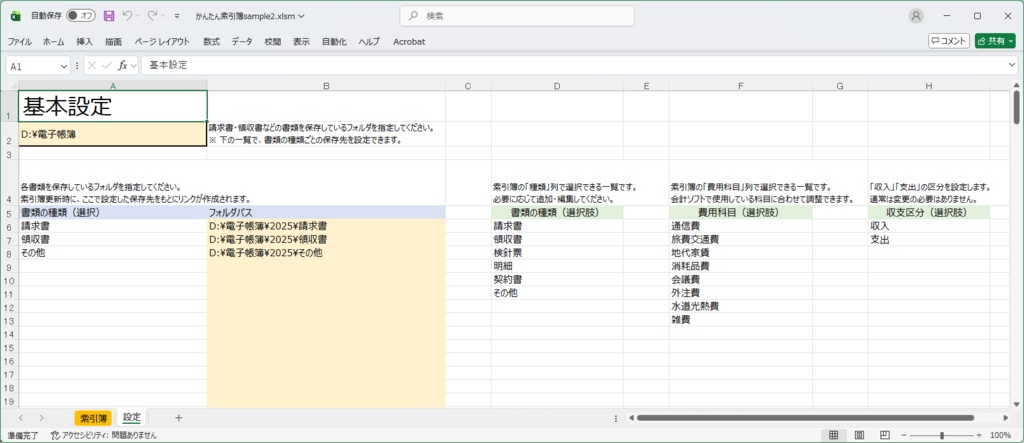Click the previous sheet navigation arrow
Screen dimensions: 1024x443
tap(22, 418)
